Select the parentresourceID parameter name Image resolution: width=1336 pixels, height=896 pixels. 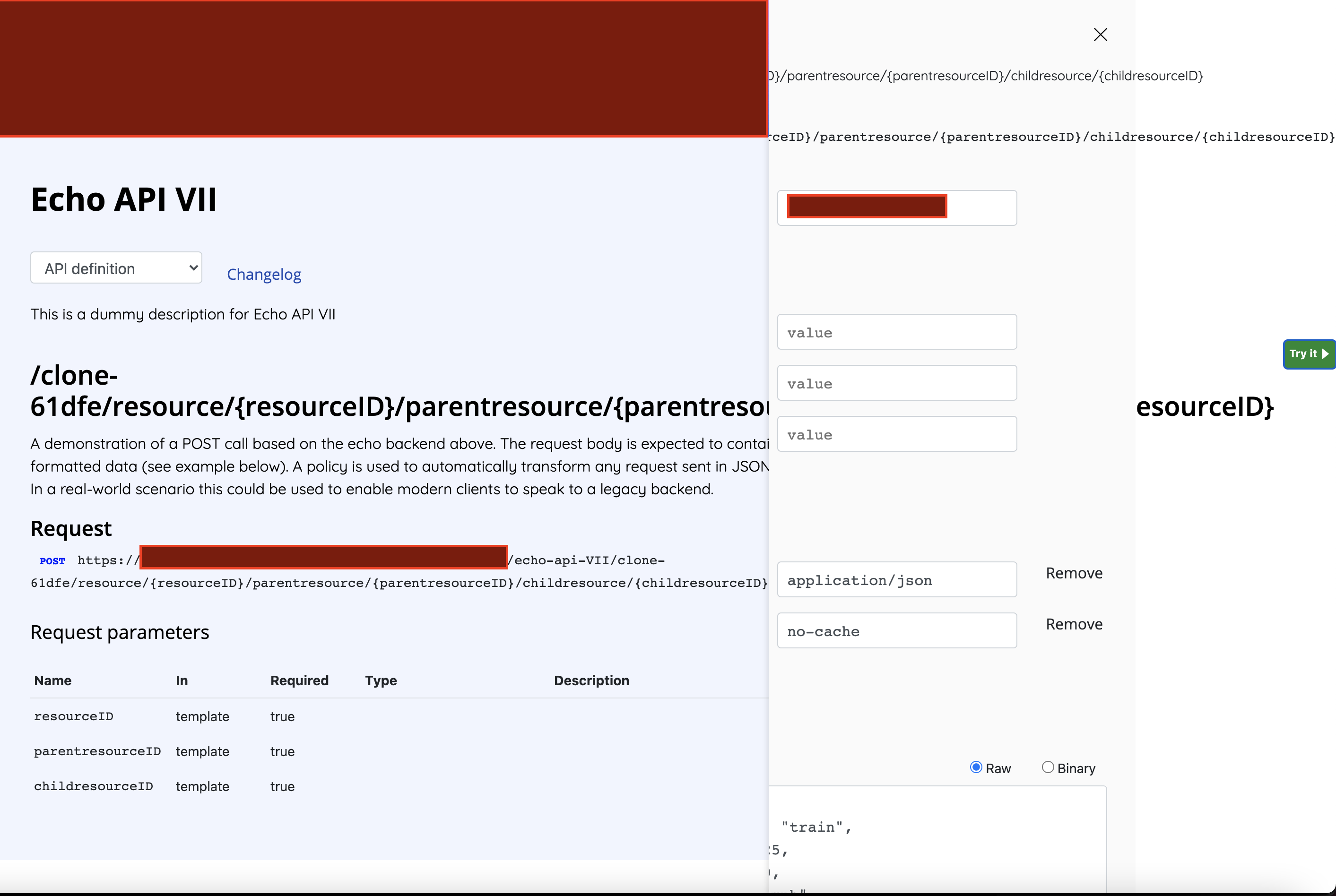coord(97,751)
